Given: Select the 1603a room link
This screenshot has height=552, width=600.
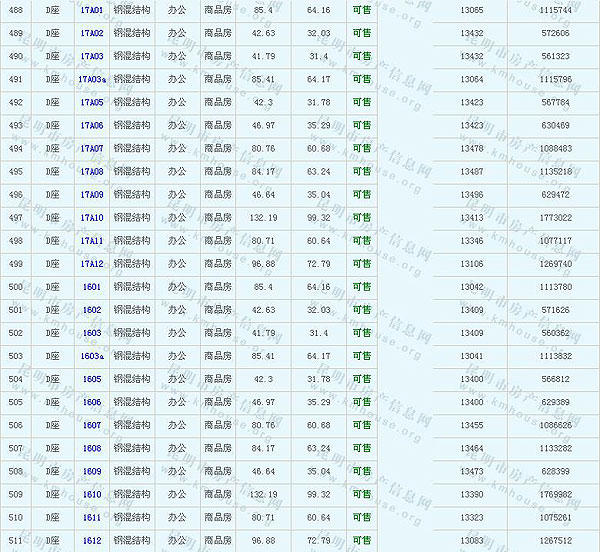Looking at the screenshot, I should [92, 356].
